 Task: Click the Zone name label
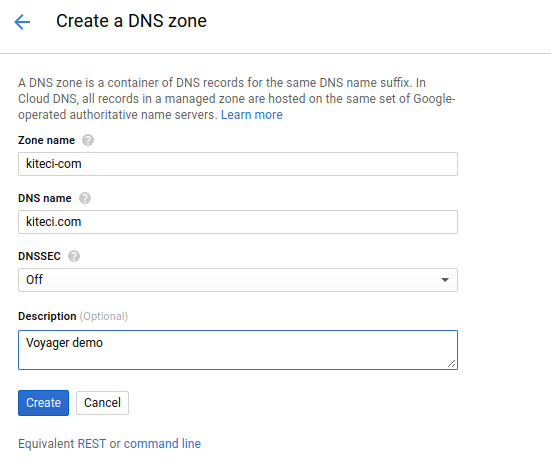pos(46,140)
